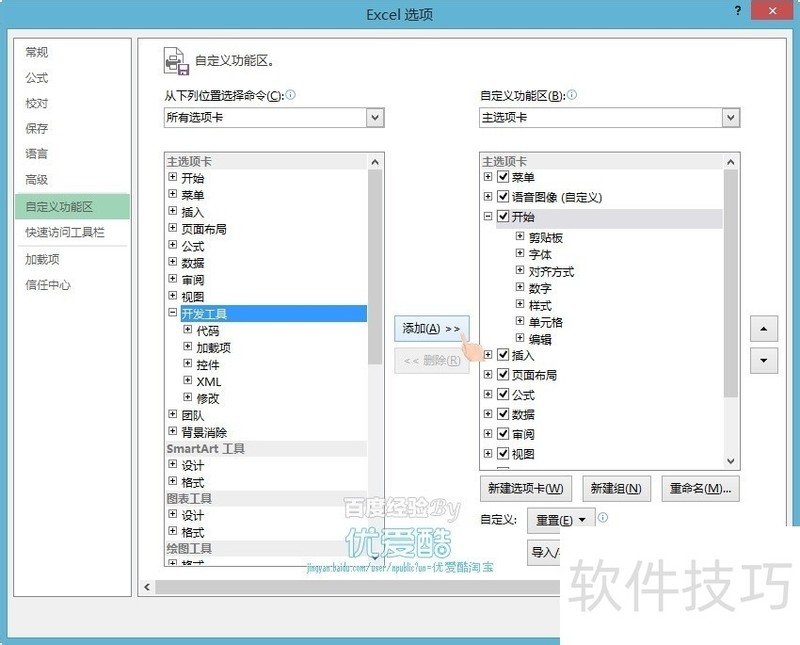Image resolution: width=800 pixels, height=645 pixels.
Task: Open the 所有选项卡 dropdown
Action: (376, 117)
